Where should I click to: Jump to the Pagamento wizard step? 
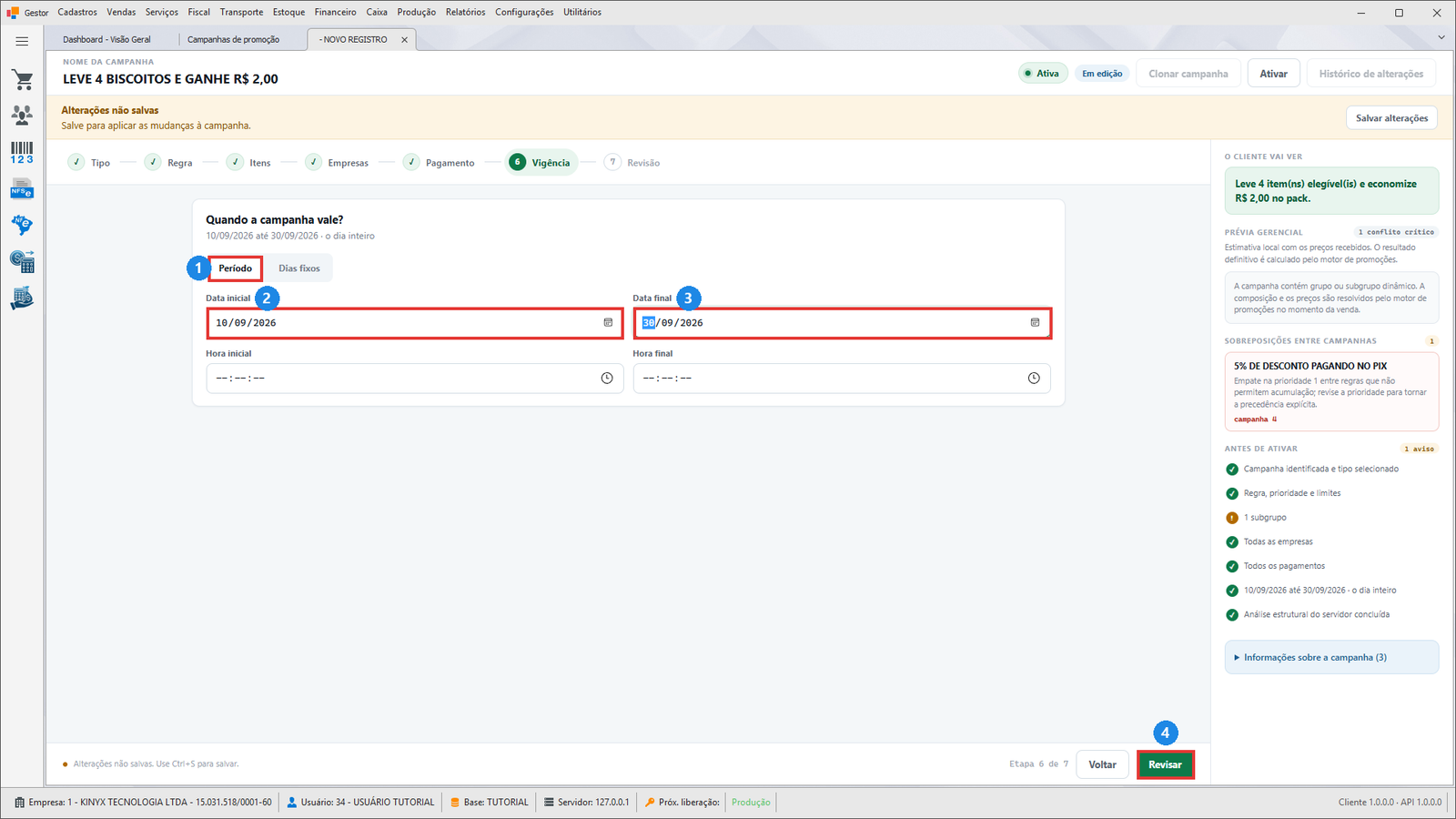coord(439,163)
